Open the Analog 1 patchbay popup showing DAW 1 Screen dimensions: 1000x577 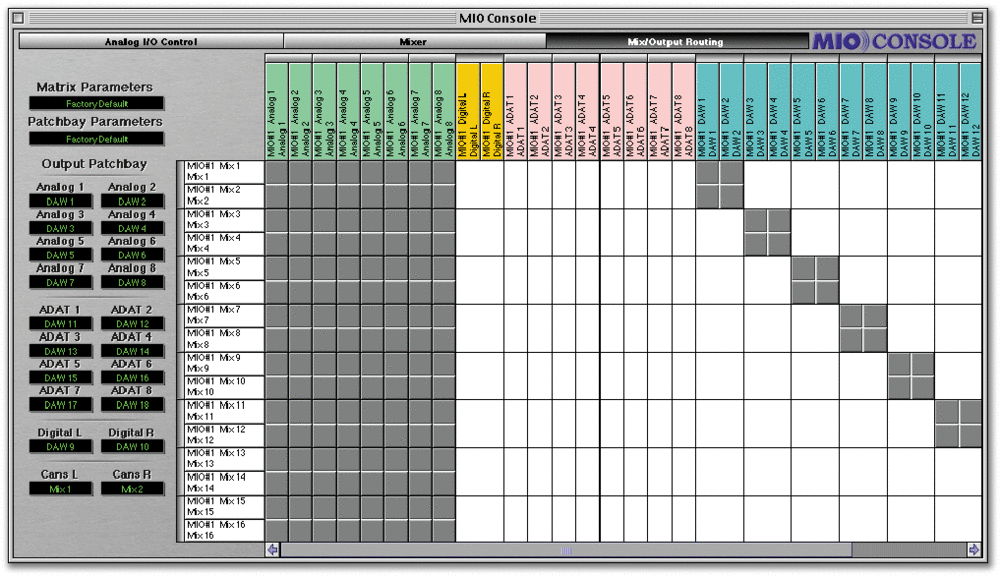pos(61,201)
